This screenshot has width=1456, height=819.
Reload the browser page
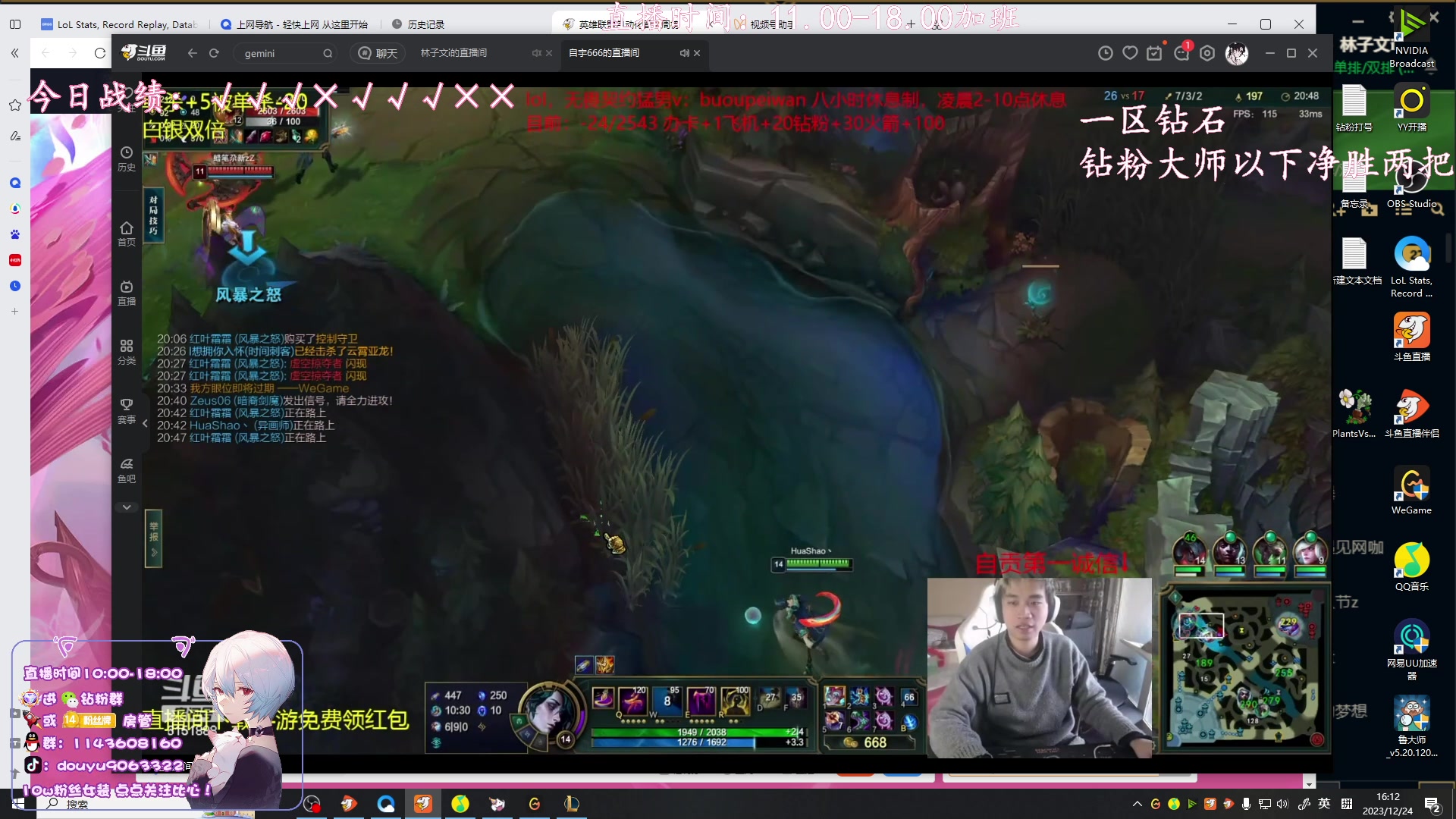tap(100, 53)
